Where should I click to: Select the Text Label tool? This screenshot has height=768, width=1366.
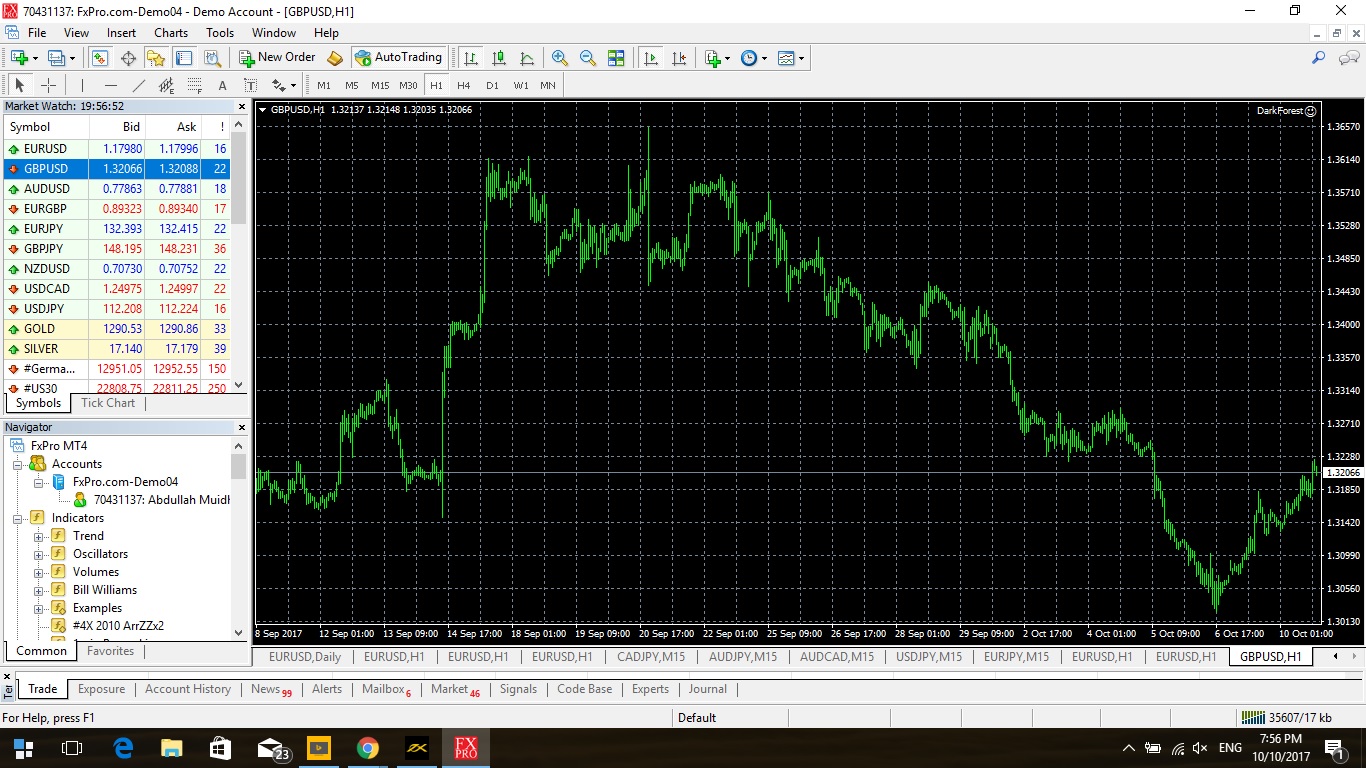coord(250,85)
